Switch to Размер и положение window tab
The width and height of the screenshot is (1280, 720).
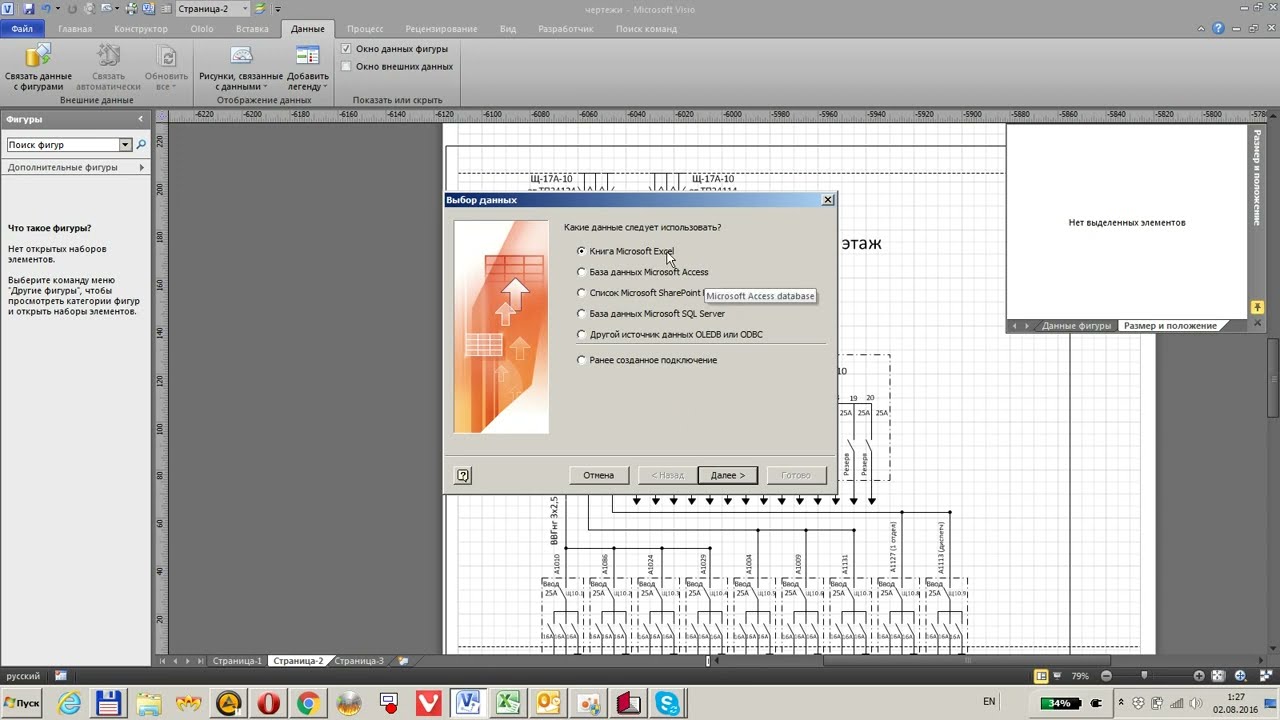1170,326
